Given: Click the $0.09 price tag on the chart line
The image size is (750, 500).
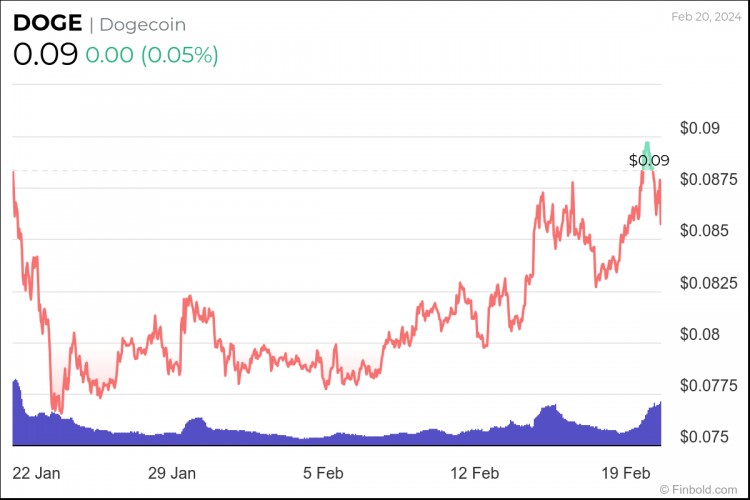Looking at the screenshot, I should click(649, 160).
